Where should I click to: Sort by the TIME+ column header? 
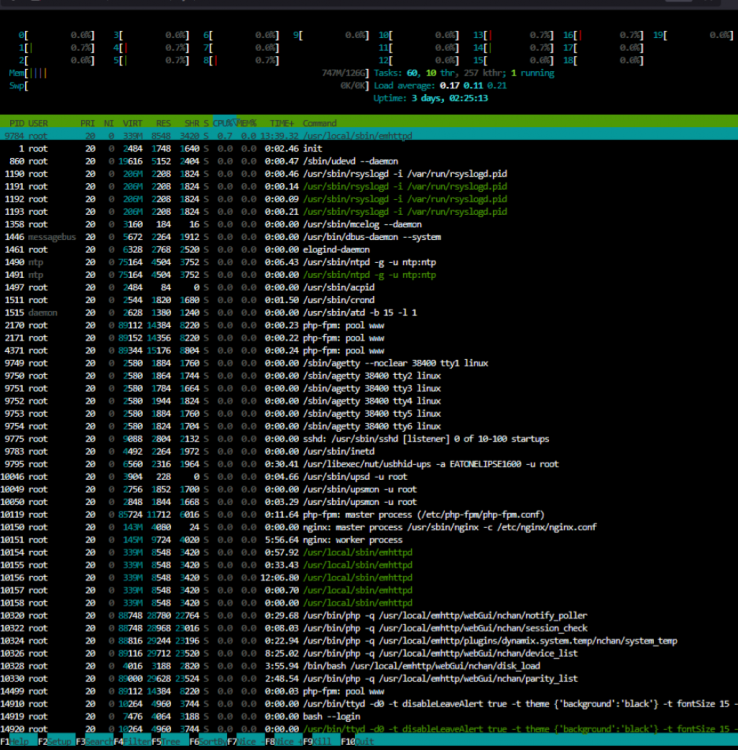click(x=282, y=123)
